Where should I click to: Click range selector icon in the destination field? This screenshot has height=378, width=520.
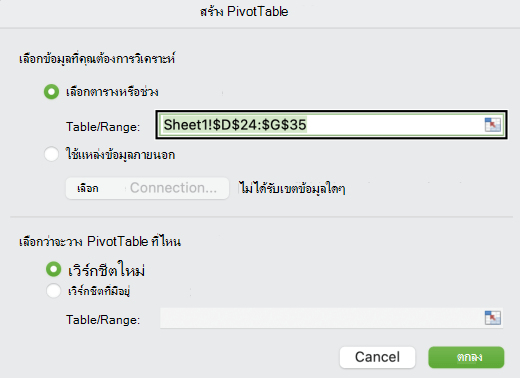click(x=493, y=318)
